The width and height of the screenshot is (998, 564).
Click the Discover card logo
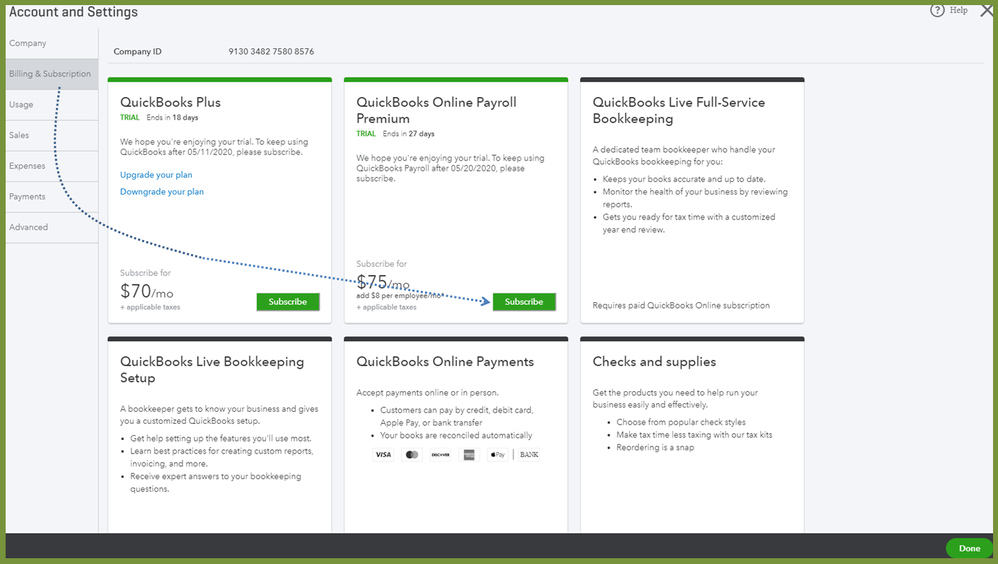(440, 455)
